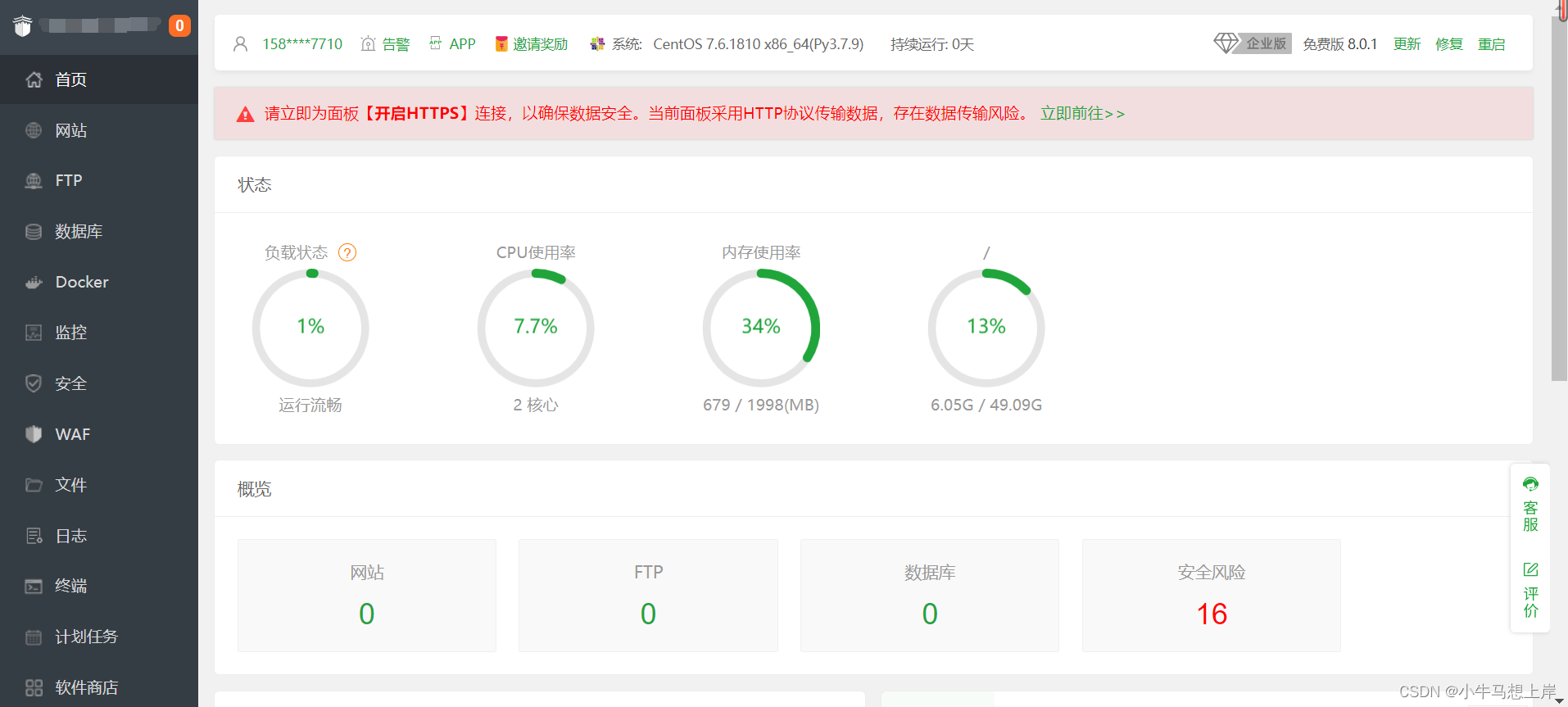The image size is (1568, 707).
Task: Click the CentOS 7.6.1810 system text
Action: pos(758,44)
